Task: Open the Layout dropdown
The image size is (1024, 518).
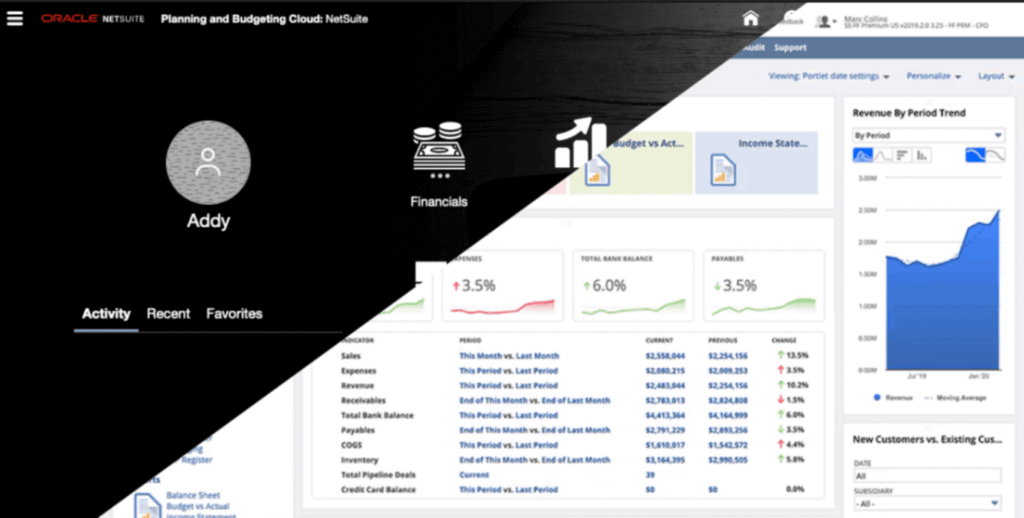Action: point(995,76)
